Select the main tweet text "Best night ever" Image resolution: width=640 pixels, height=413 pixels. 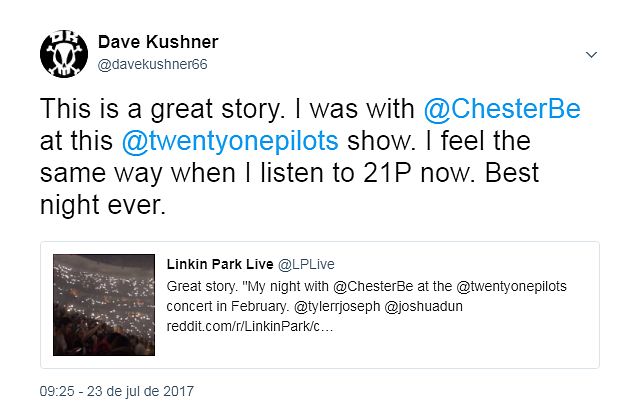tap(289, 189)
